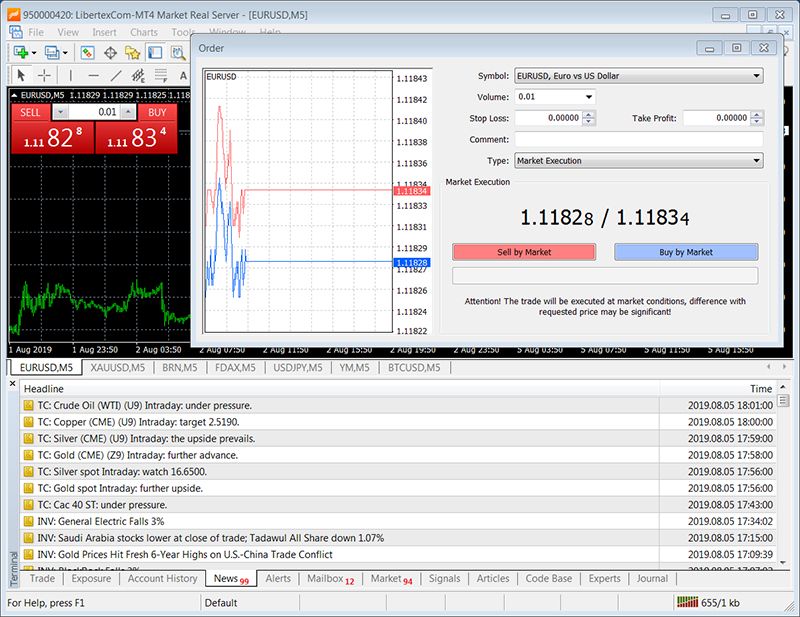This screenshot has height=617, width=800.
Task: Choose the Equidistant Channel tool
Action: 138,76
